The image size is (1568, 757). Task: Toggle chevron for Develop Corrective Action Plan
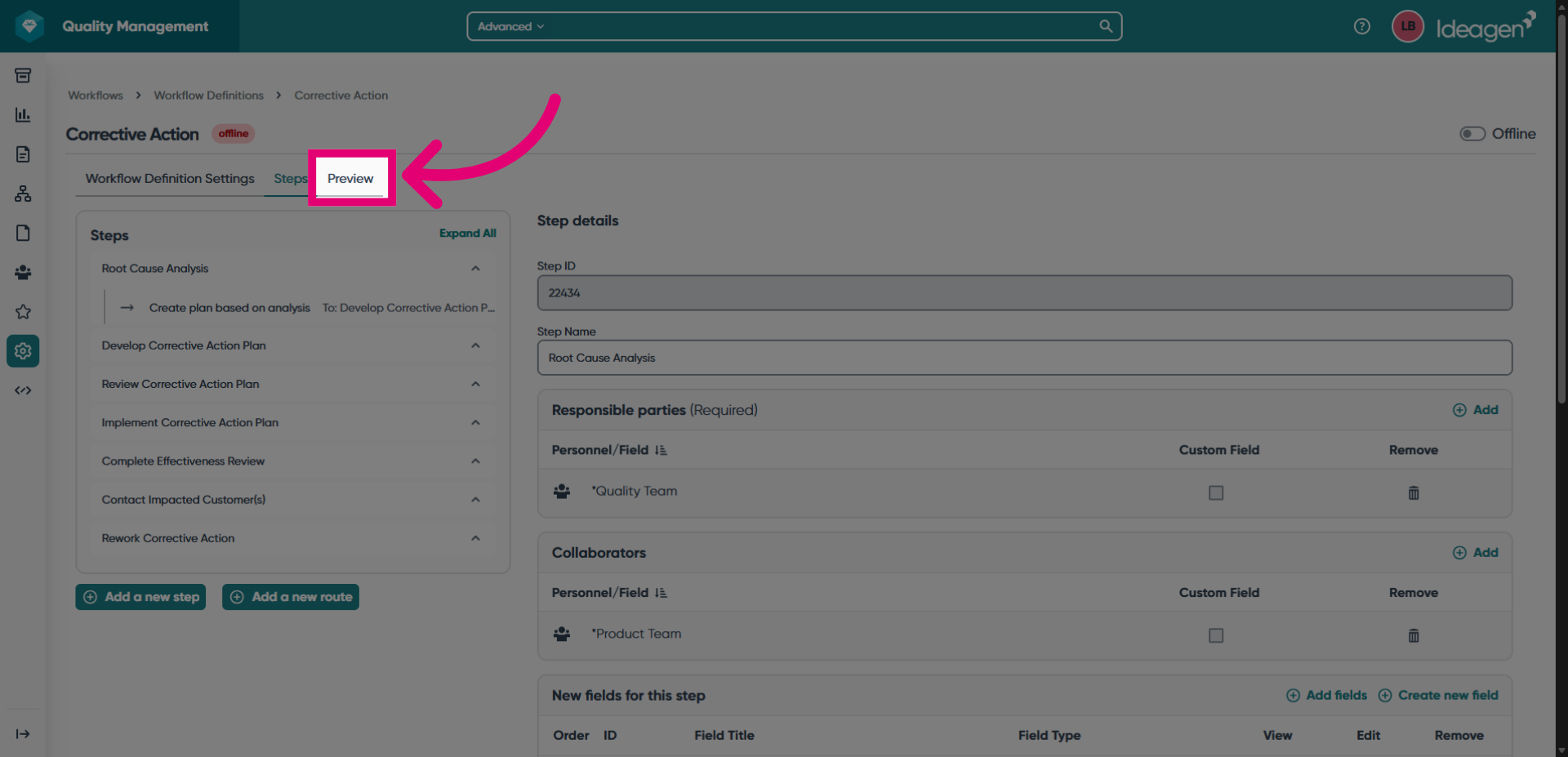pyautogui.click(x=475, y=345)
